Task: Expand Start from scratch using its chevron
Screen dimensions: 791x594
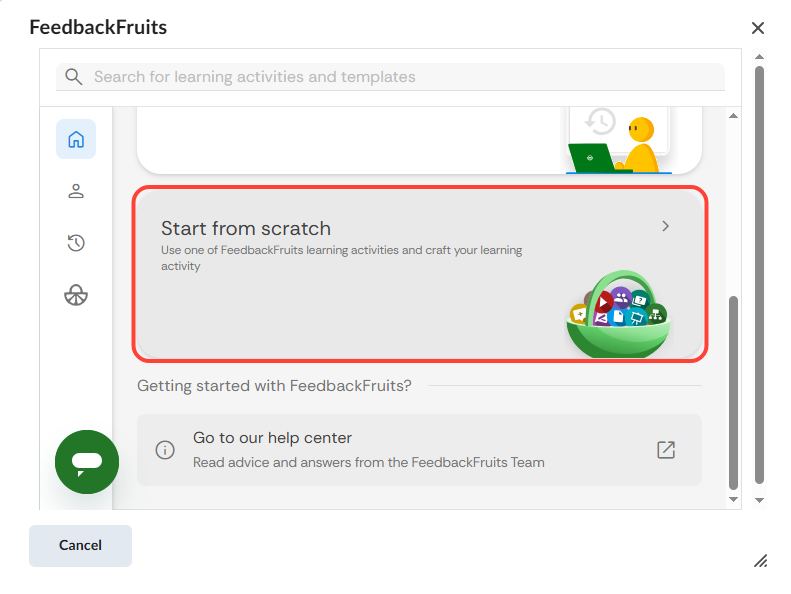Action: coord(666,227)
